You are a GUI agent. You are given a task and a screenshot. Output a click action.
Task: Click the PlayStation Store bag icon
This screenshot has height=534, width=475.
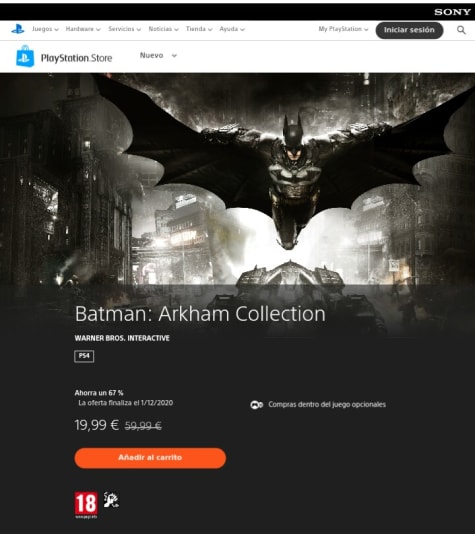[25, 56]
